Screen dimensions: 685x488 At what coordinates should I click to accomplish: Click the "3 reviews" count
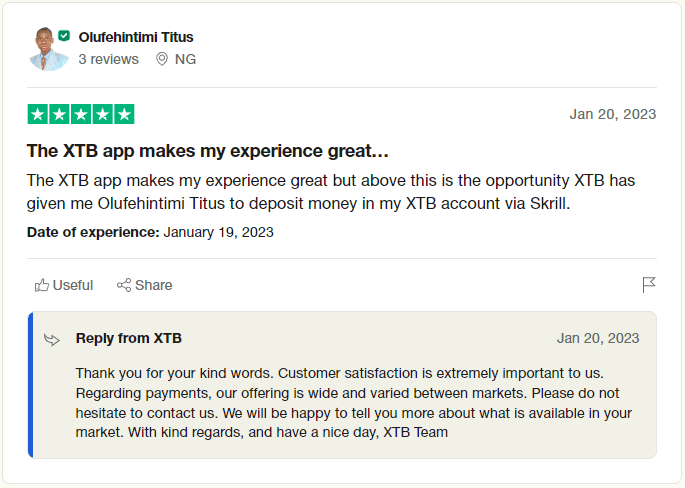(108, 59)
